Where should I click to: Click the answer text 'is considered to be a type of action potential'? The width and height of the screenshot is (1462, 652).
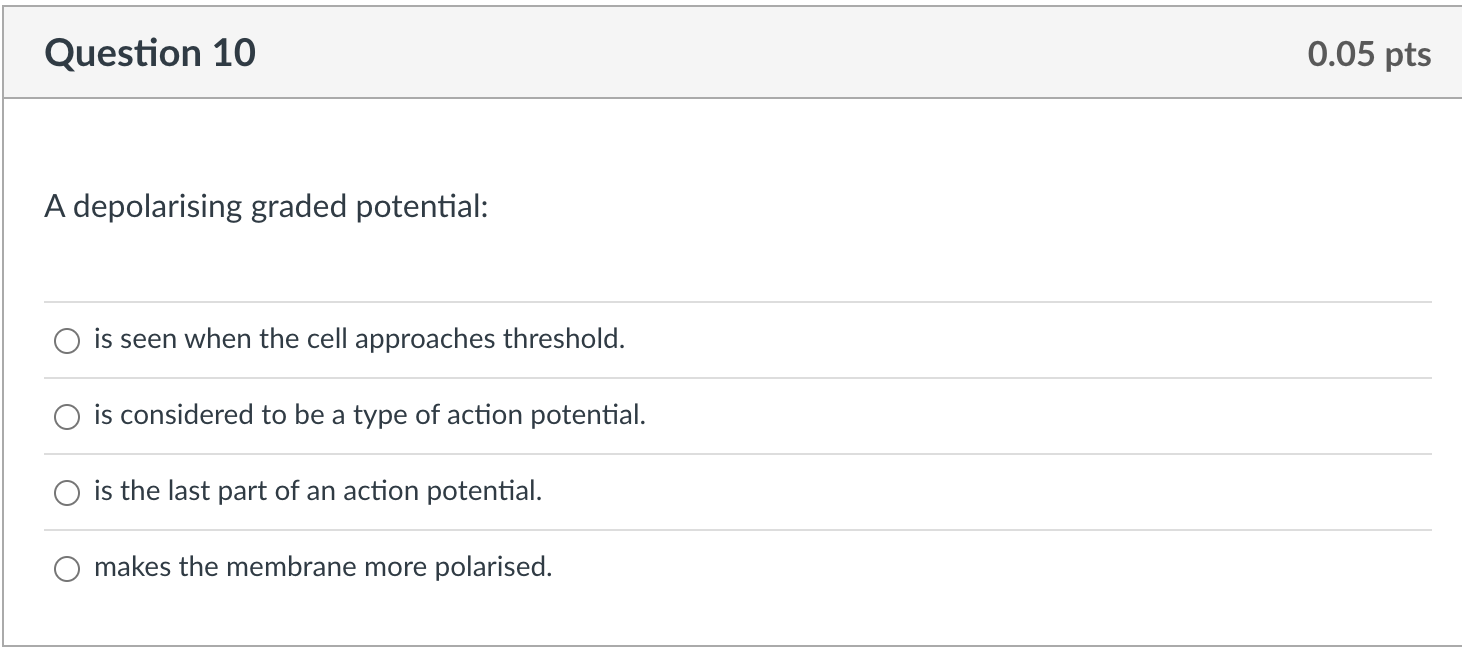point(368,415)
